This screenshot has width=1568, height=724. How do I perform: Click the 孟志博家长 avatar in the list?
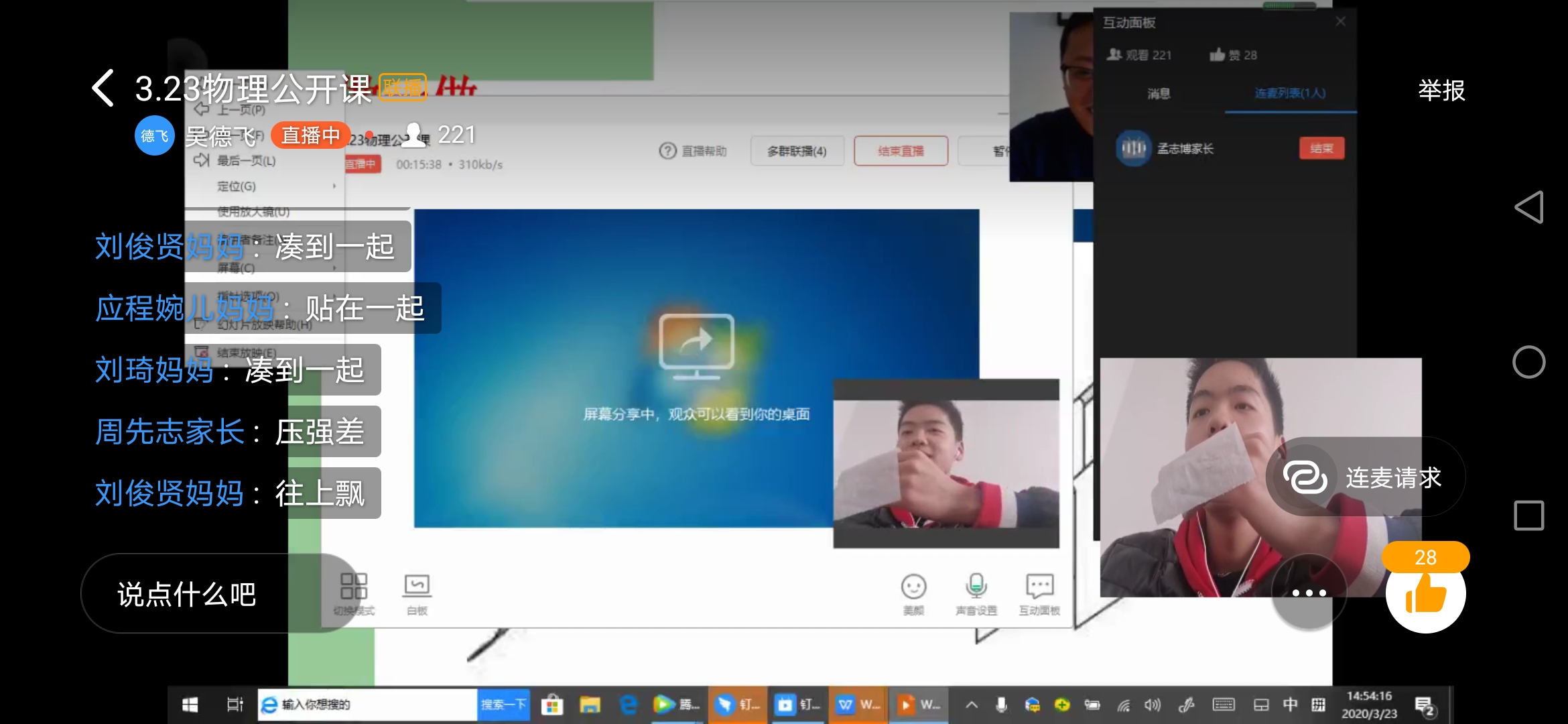pos(1133,148)
